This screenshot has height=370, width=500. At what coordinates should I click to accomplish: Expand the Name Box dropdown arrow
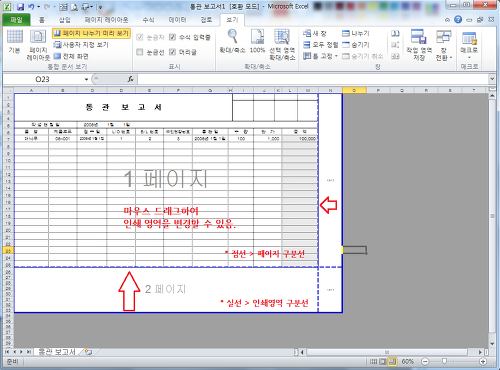pos(86,79)
